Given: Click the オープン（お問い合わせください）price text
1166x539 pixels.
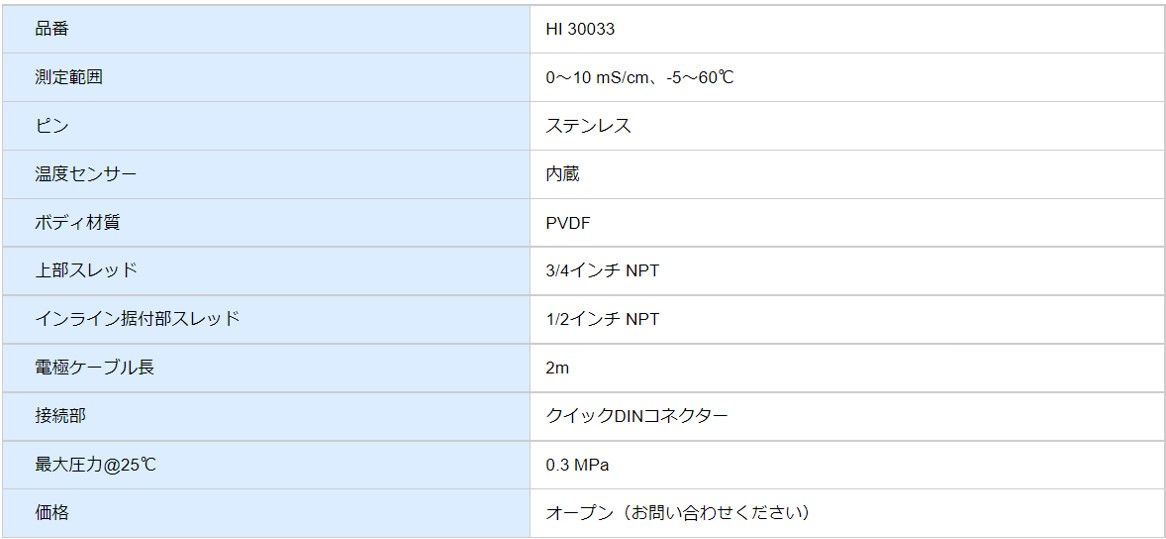Looking at the screenshot, I should tap(677, 513).
